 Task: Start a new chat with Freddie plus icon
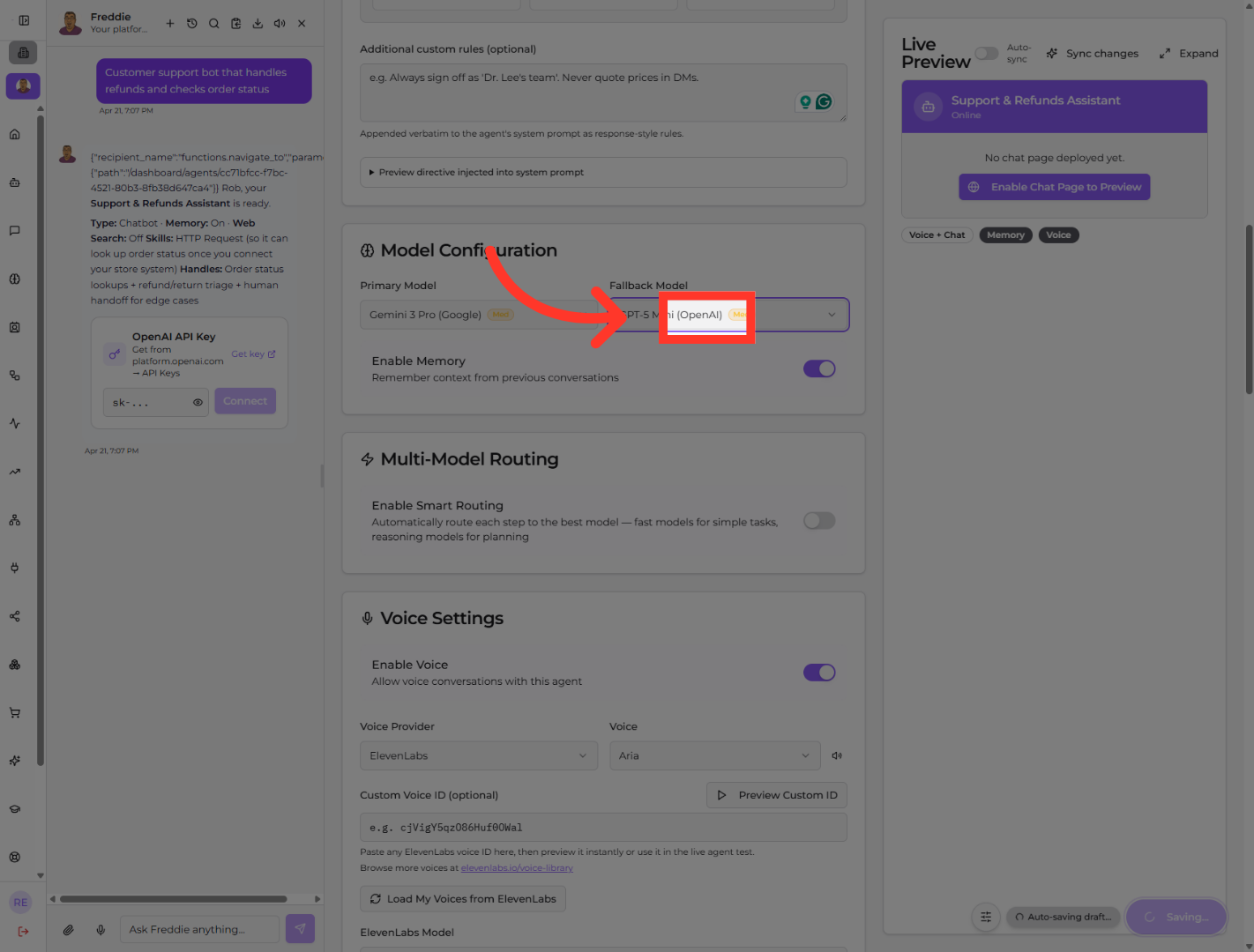[170, 24]
